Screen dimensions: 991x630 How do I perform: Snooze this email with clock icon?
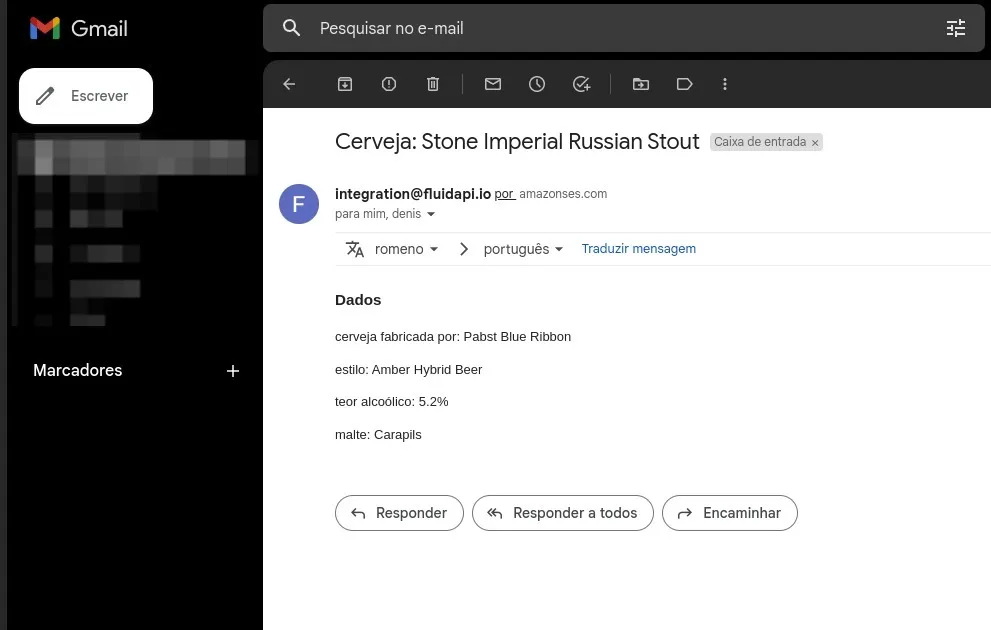[x=537, y=84]
